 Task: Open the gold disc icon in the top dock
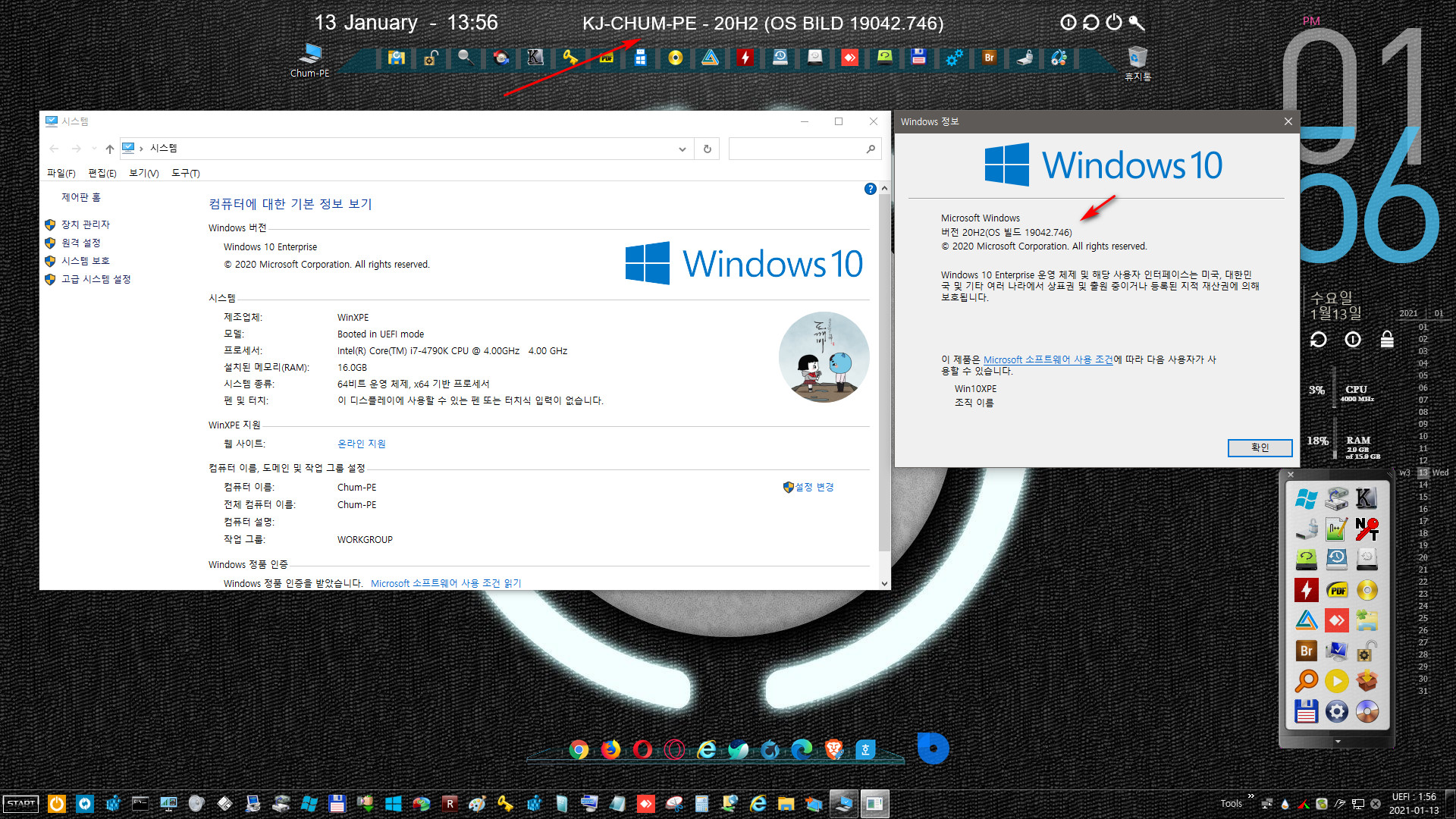tap(675, 58)
